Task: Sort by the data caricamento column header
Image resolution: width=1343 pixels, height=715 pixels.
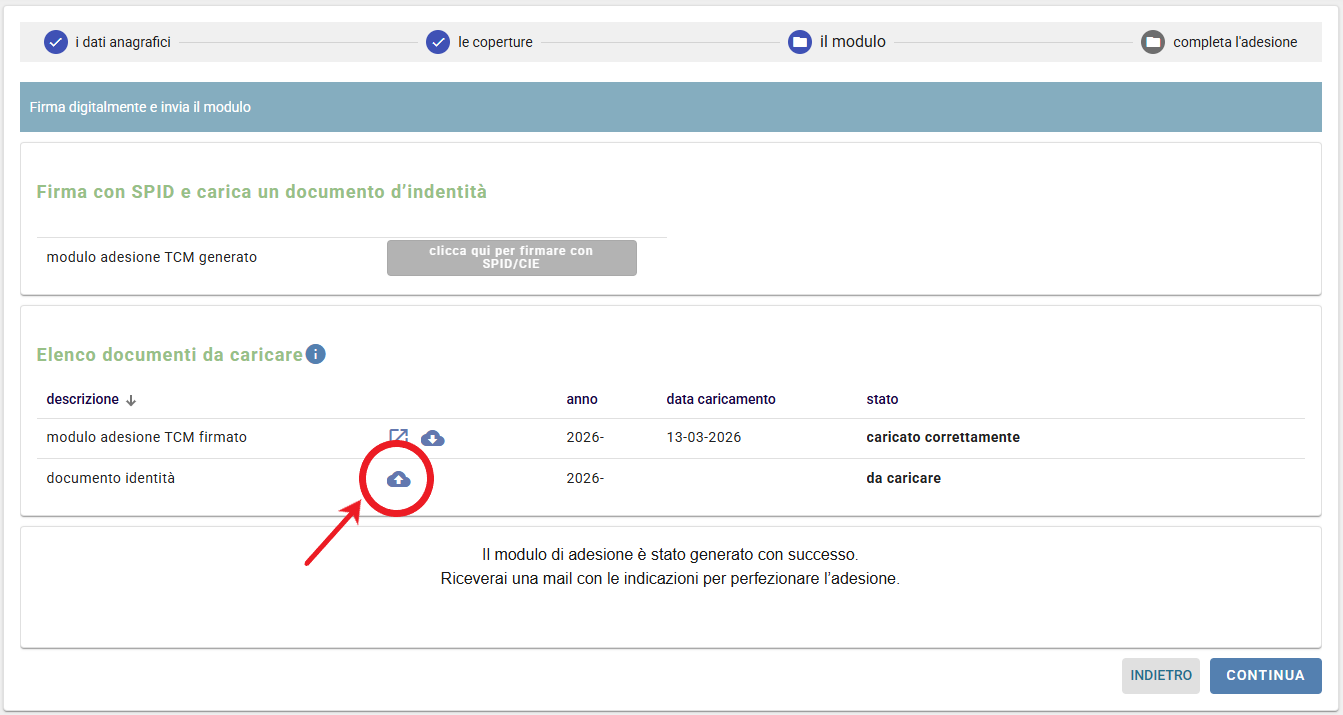Action: [721, 399]
